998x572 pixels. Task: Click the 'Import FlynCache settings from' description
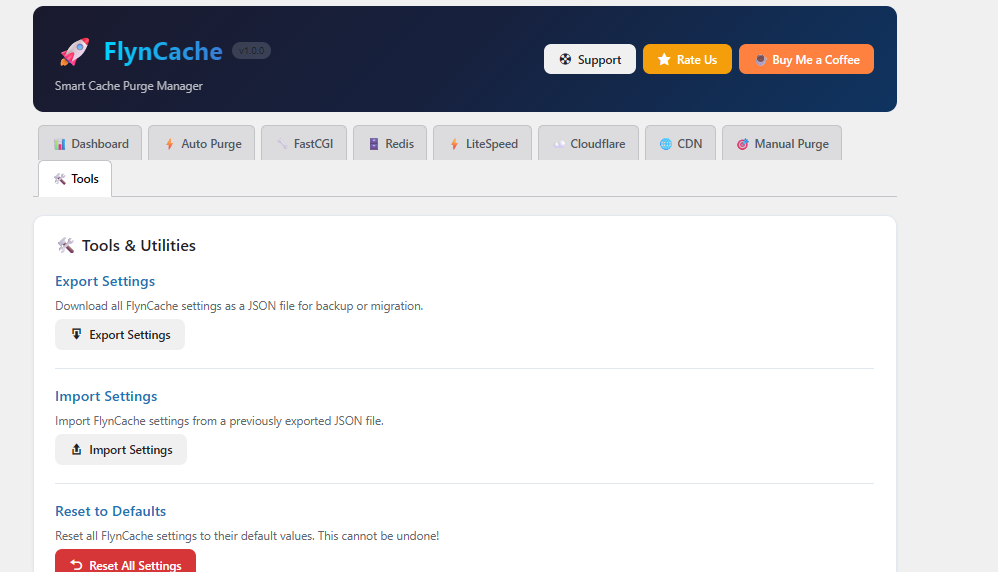click(x=220, y=421)
